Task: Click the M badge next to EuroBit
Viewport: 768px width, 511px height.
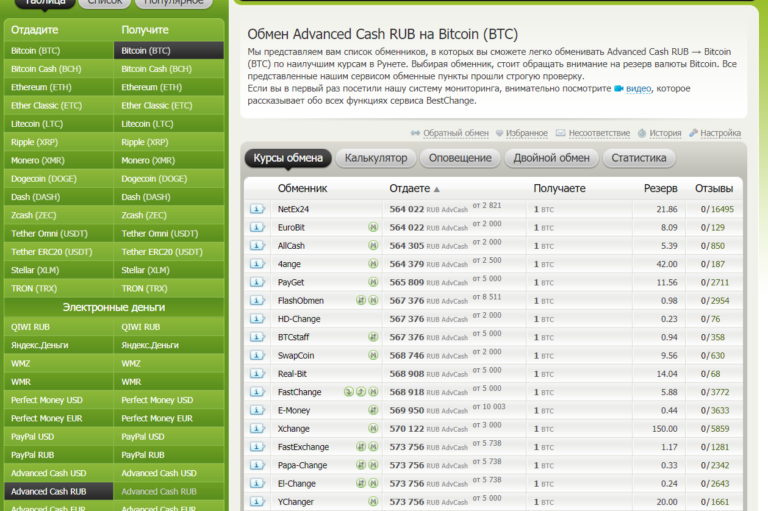Action: tap(373, 227)
